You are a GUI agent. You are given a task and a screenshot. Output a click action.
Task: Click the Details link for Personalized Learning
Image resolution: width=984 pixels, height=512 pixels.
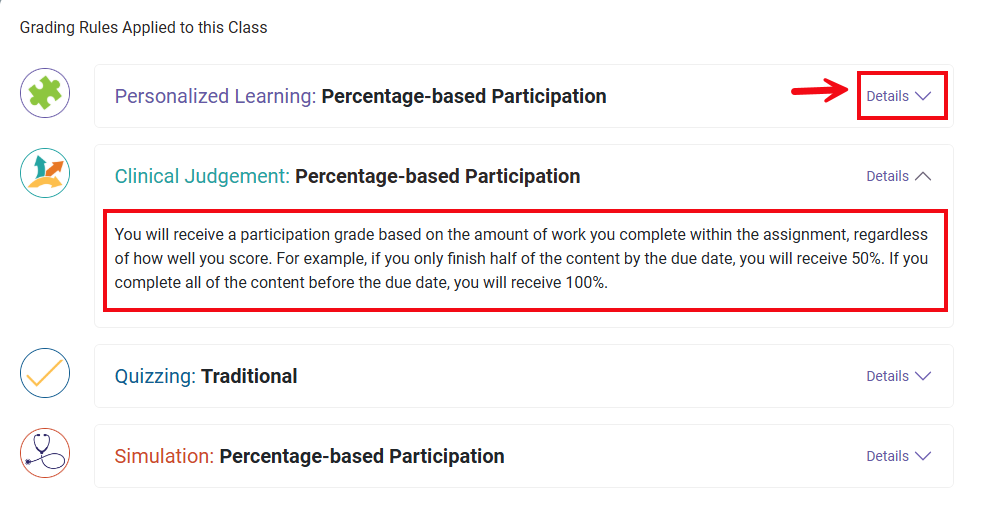887,97
